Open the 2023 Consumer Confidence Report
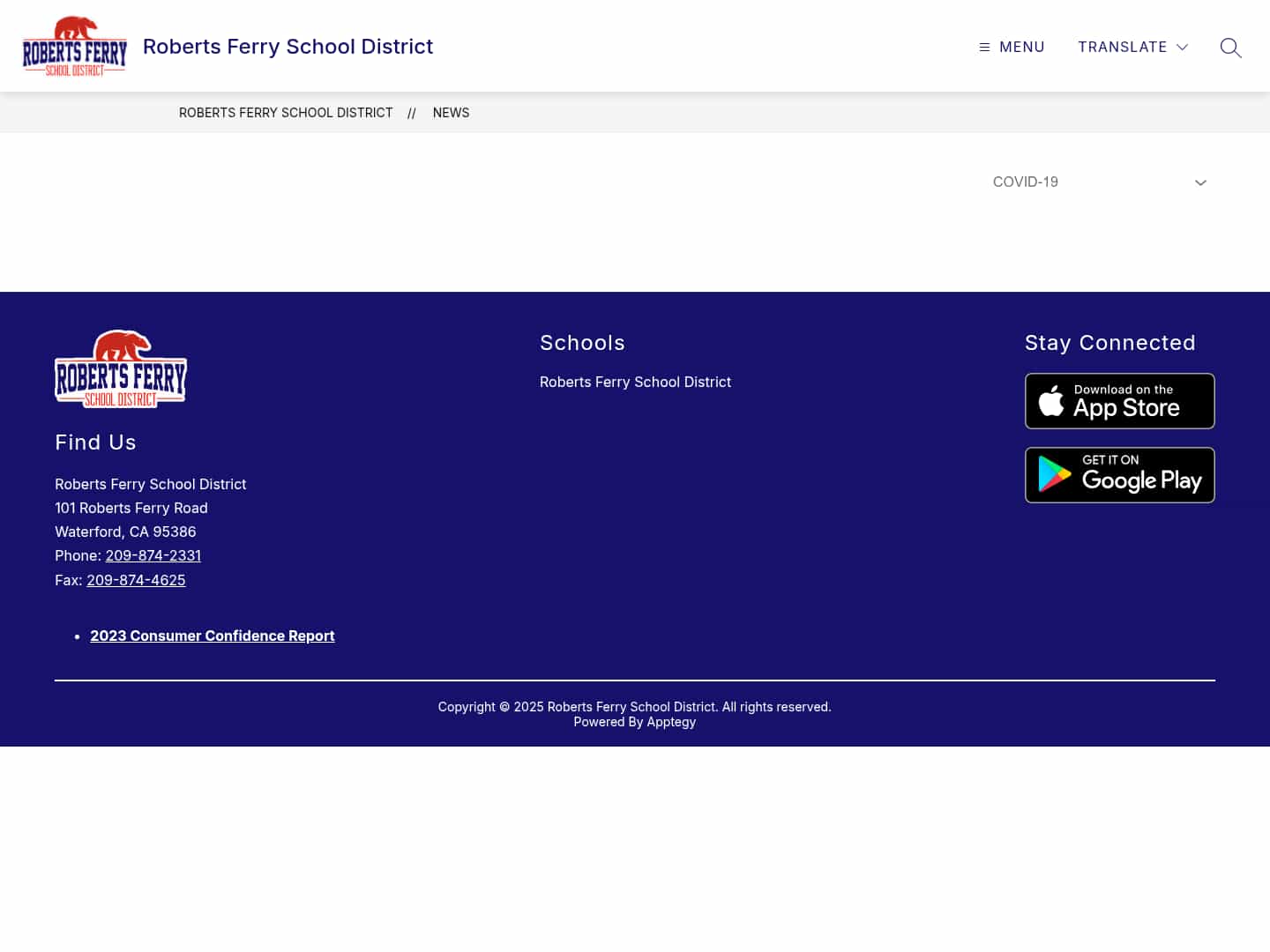Viewport: 1270px width, 952px height. pyautogui.click(x=213, y=636)
